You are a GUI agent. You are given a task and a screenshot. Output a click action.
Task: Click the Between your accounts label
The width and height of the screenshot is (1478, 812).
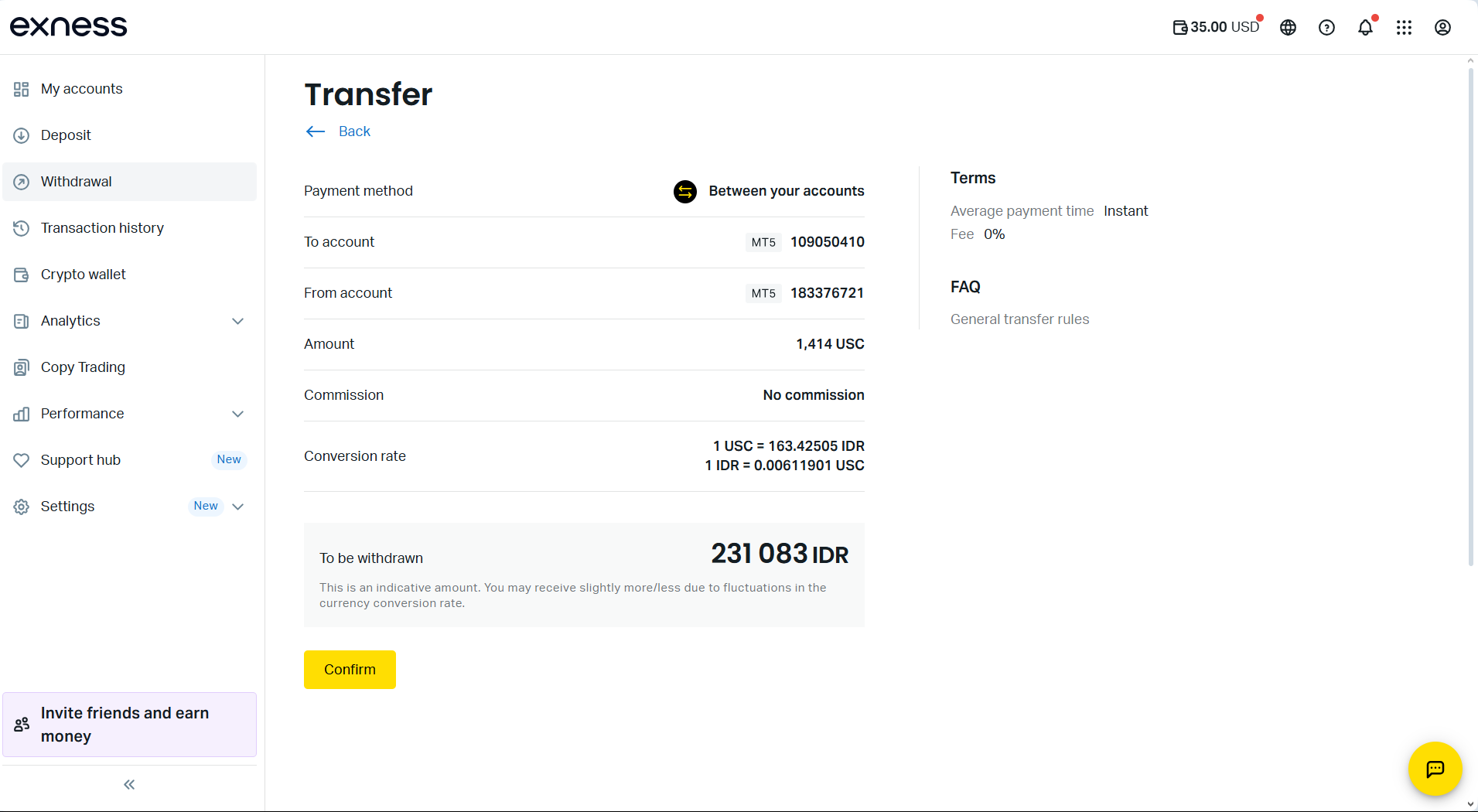click(787, 191)
